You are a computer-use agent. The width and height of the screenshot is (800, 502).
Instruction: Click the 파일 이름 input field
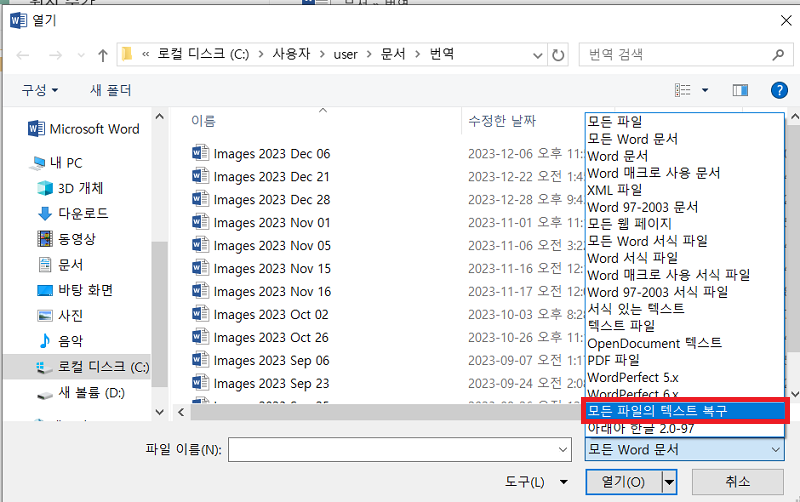(399, 449)
